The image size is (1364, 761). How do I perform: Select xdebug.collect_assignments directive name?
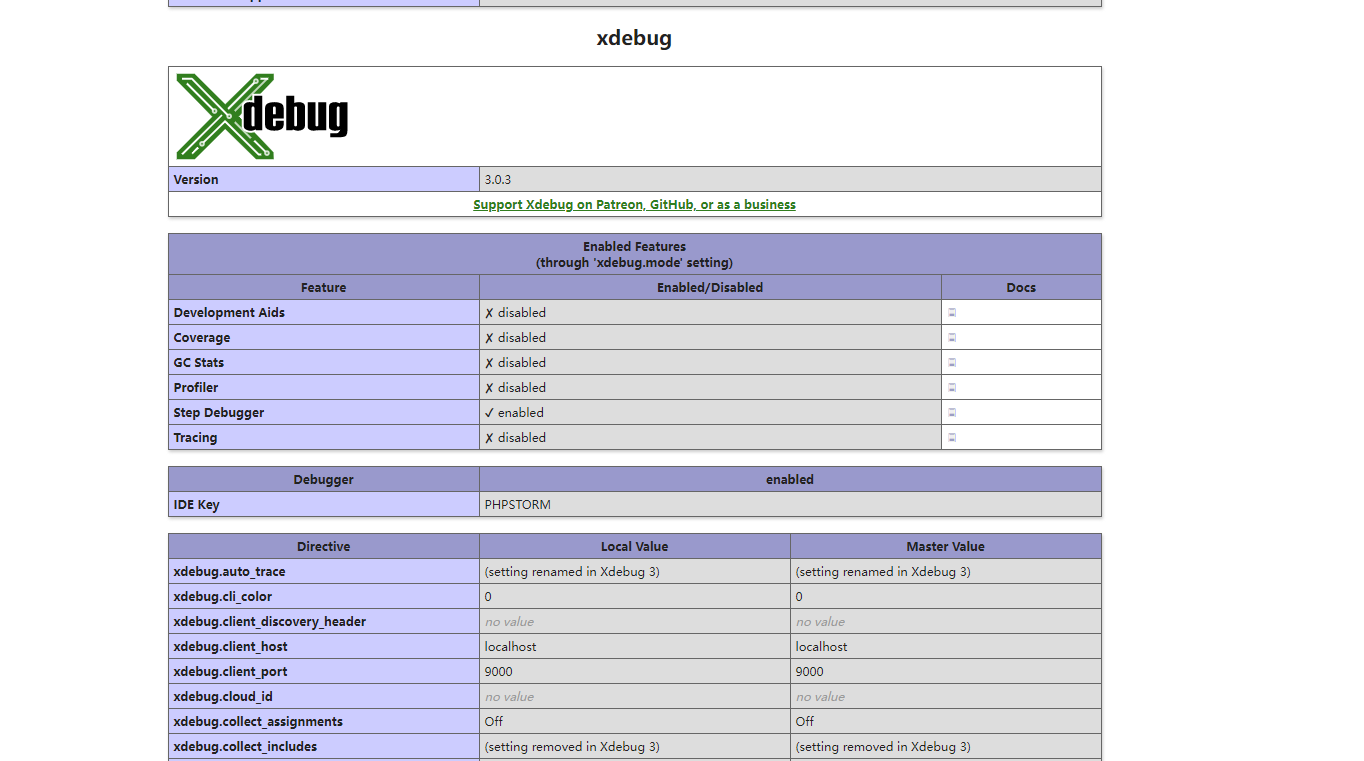(258, 722)
